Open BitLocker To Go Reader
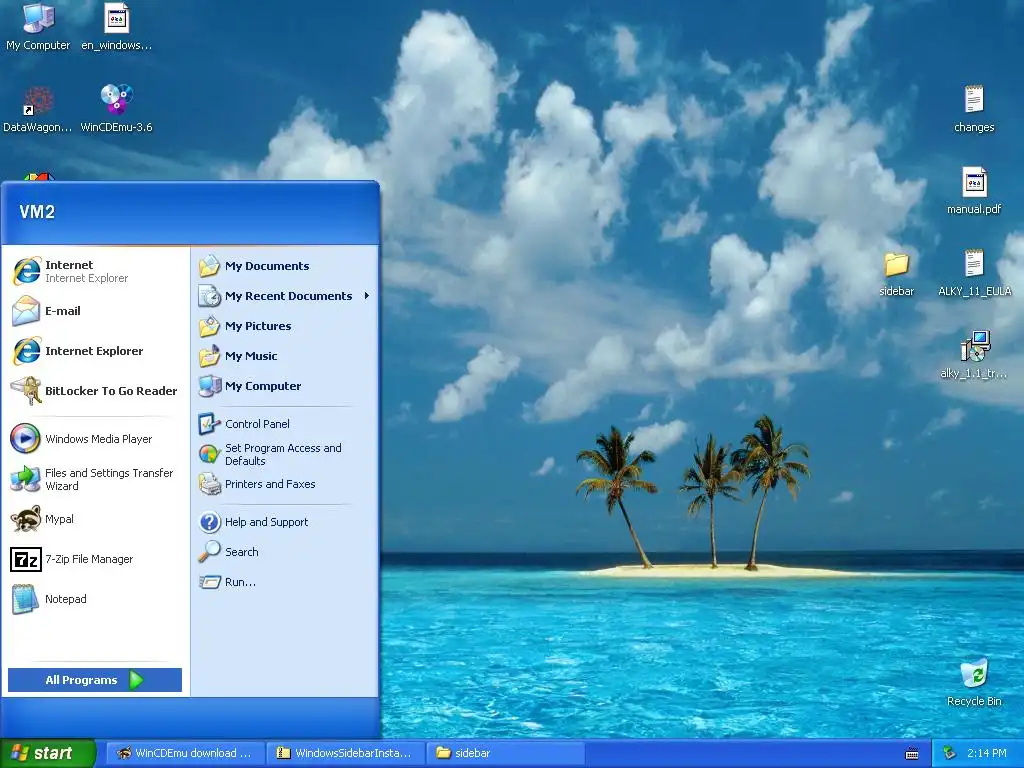The image size is (1024, 768). coord(95,391)
